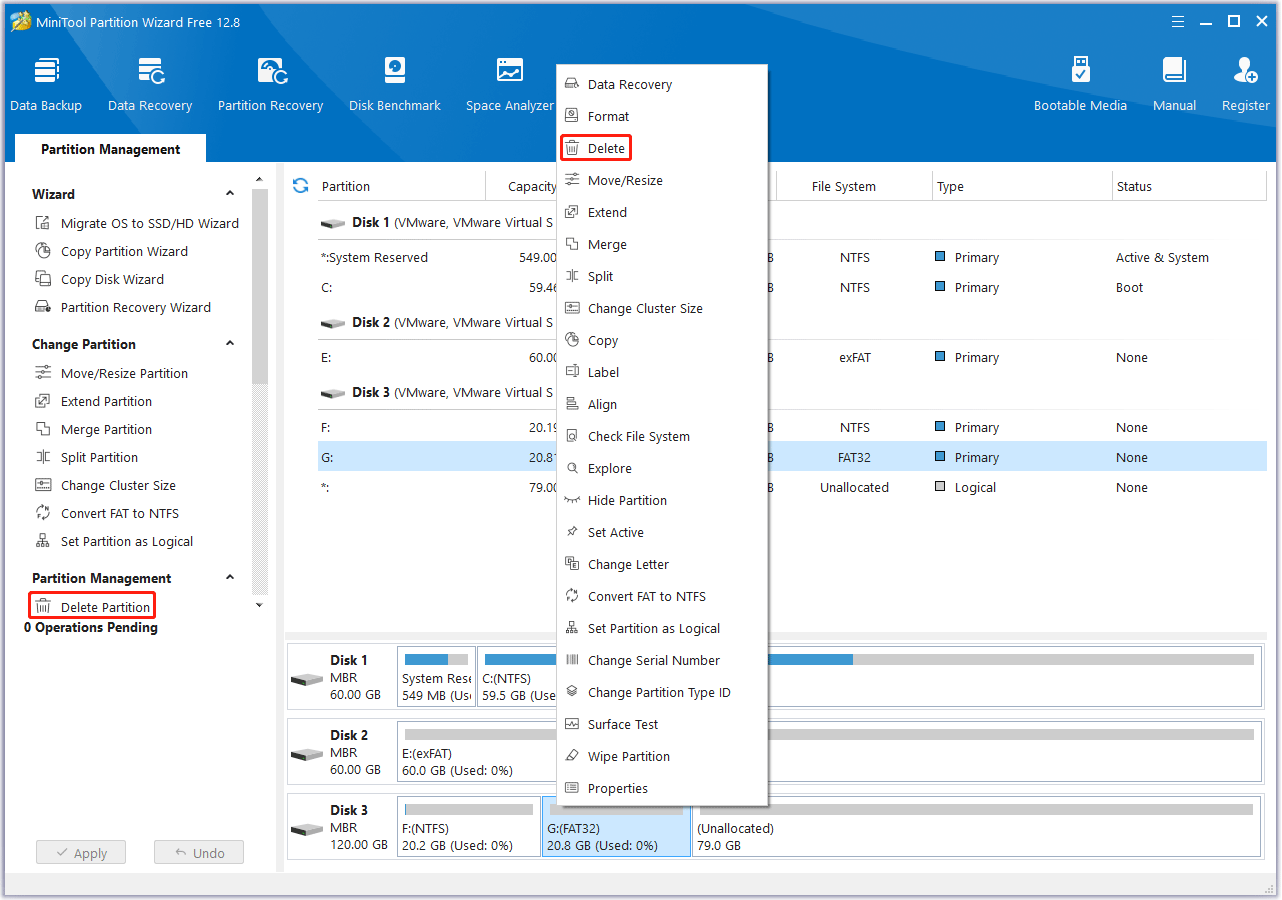This screenshot has height=900, width=1282.
Task: Sort by Status column header
Action: (1189, 186)
